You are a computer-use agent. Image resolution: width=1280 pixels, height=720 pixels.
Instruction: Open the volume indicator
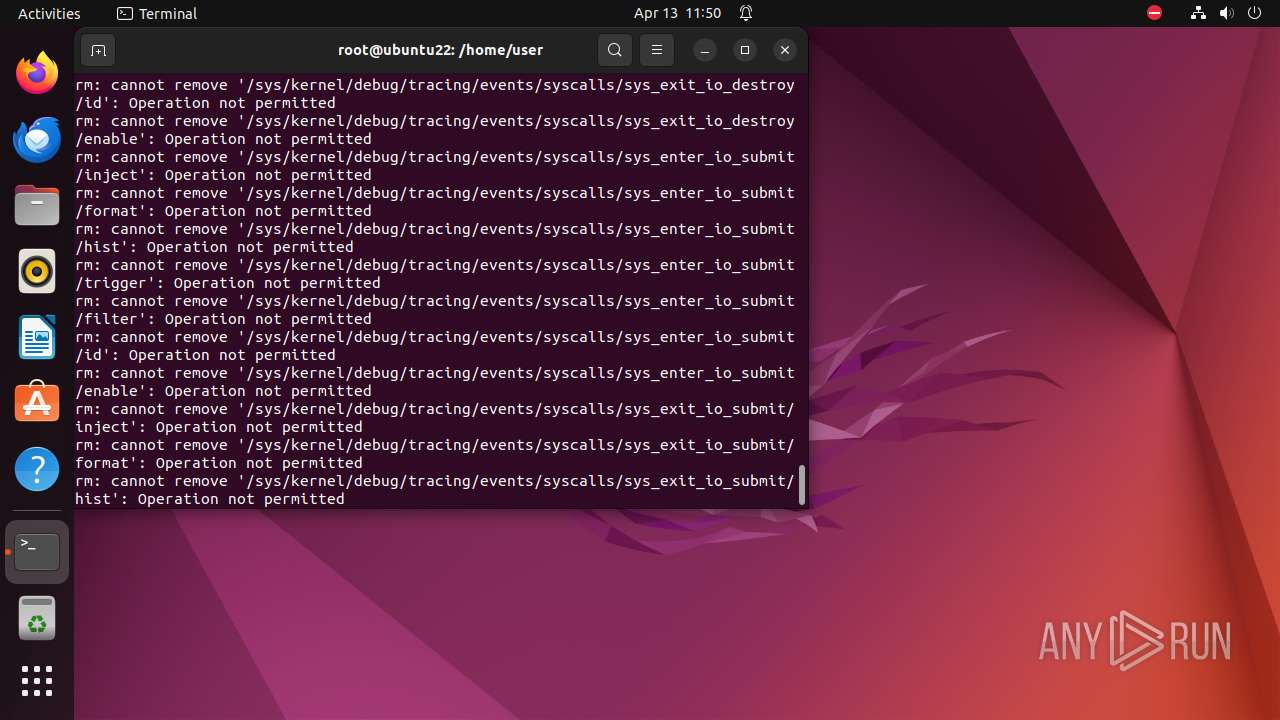[x=1226, y=13]
